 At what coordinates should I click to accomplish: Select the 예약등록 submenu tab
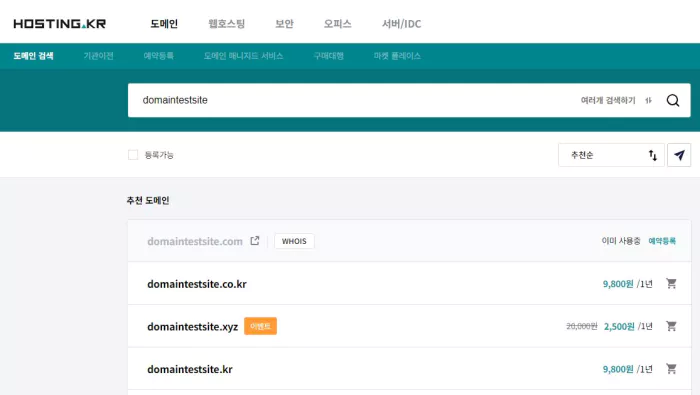[x=158, y=56]
